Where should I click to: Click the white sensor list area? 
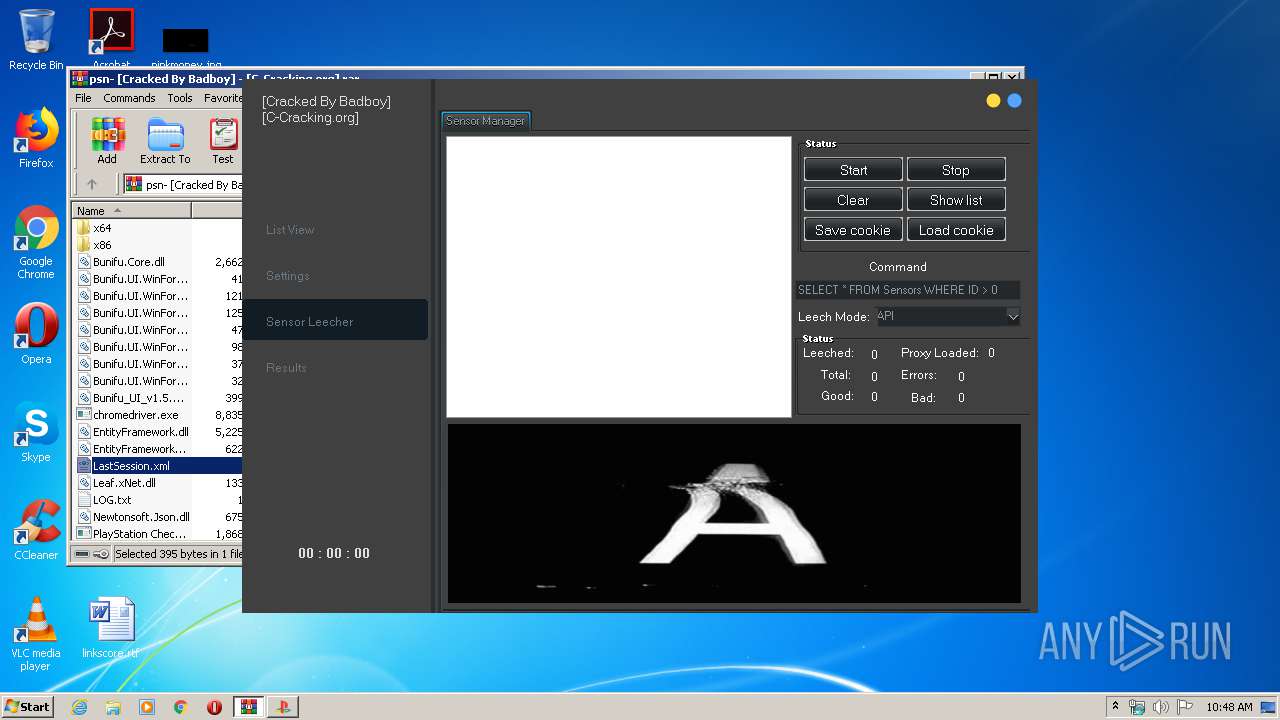pos(619,277)
